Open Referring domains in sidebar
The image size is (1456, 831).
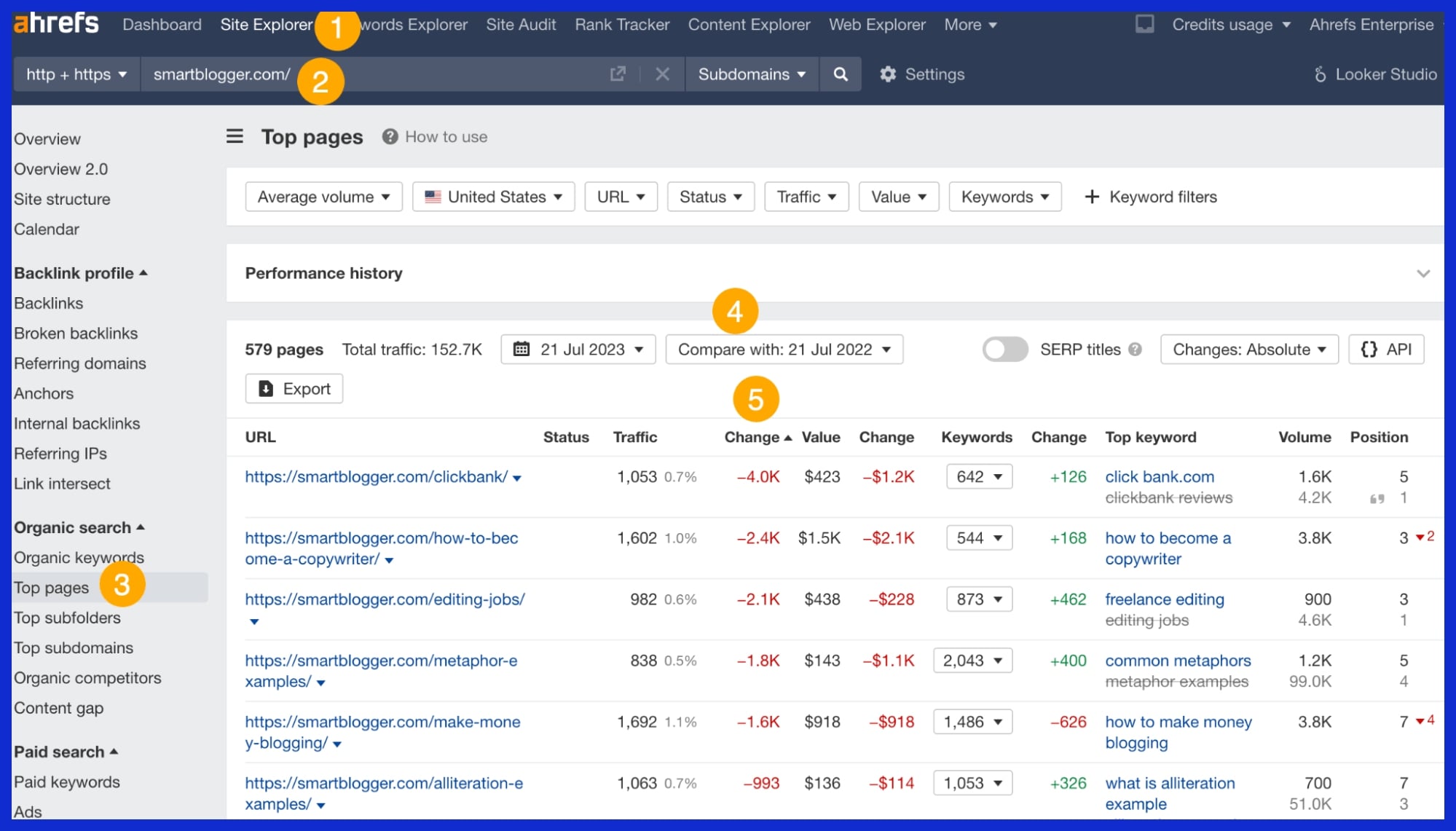pyautogui.click(x=80, y=363)
